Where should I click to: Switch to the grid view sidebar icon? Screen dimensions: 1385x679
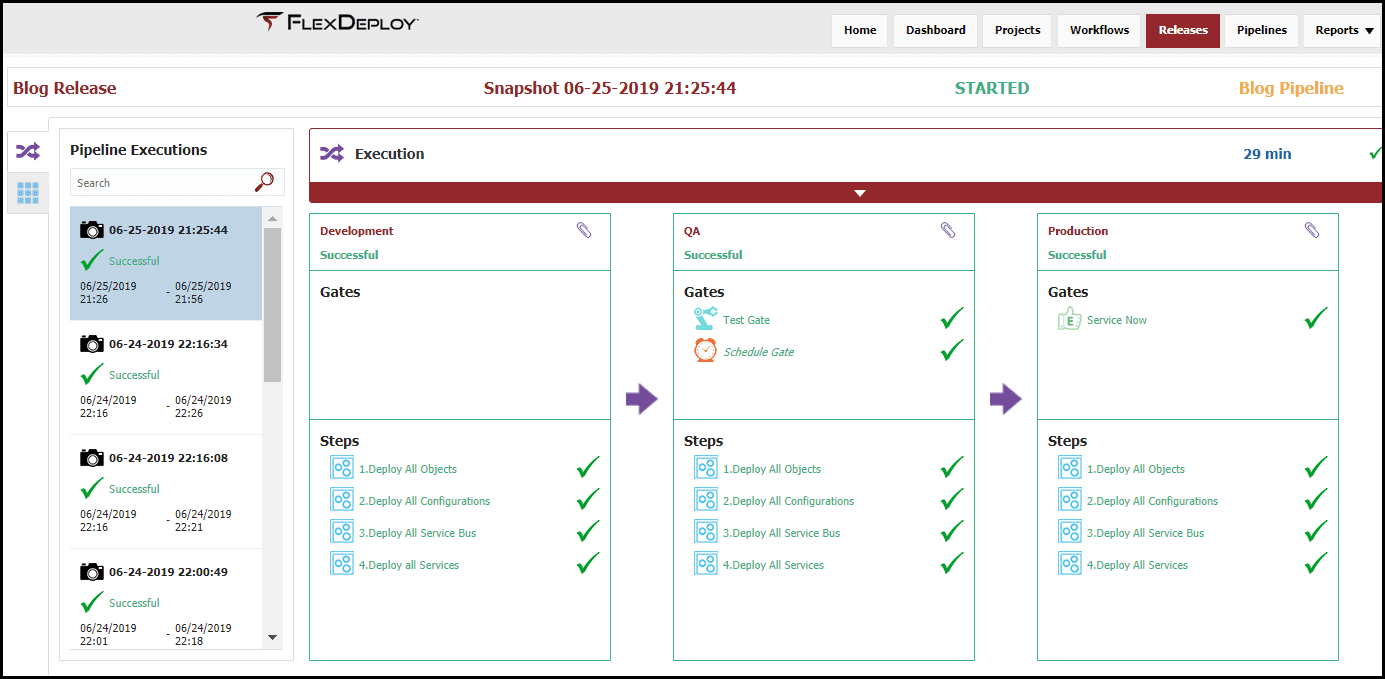coord(28,193)
